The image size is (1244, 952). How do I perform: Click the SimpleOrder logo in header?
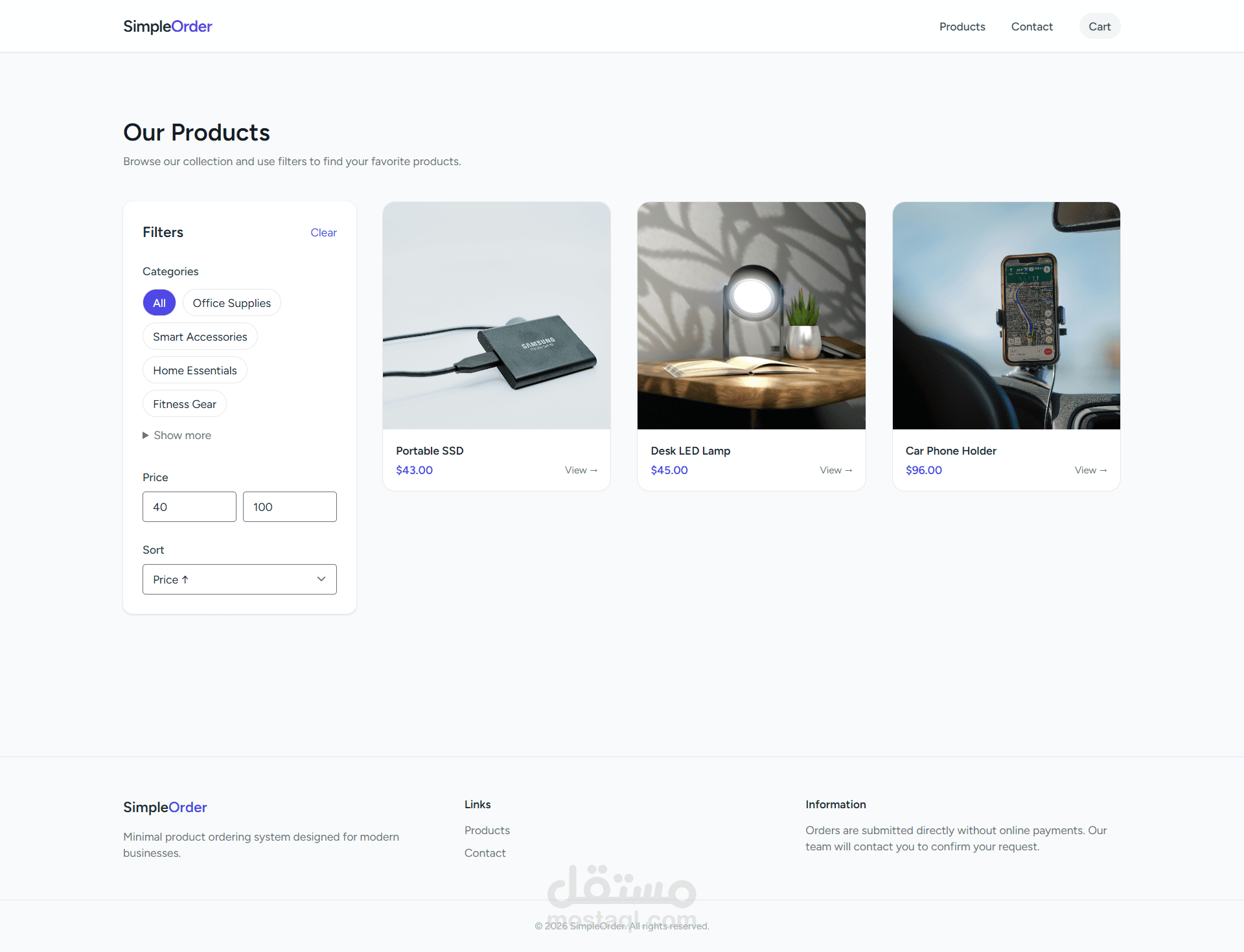[x=167, y=27]
